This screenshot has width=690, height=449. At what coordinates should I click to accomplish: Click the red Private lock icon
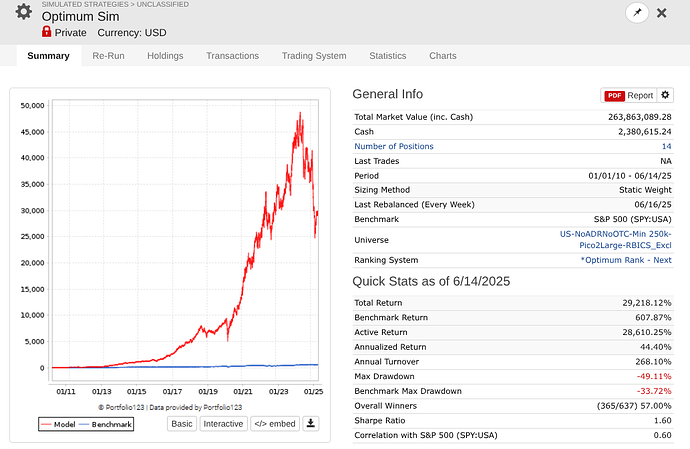(47, 32)
